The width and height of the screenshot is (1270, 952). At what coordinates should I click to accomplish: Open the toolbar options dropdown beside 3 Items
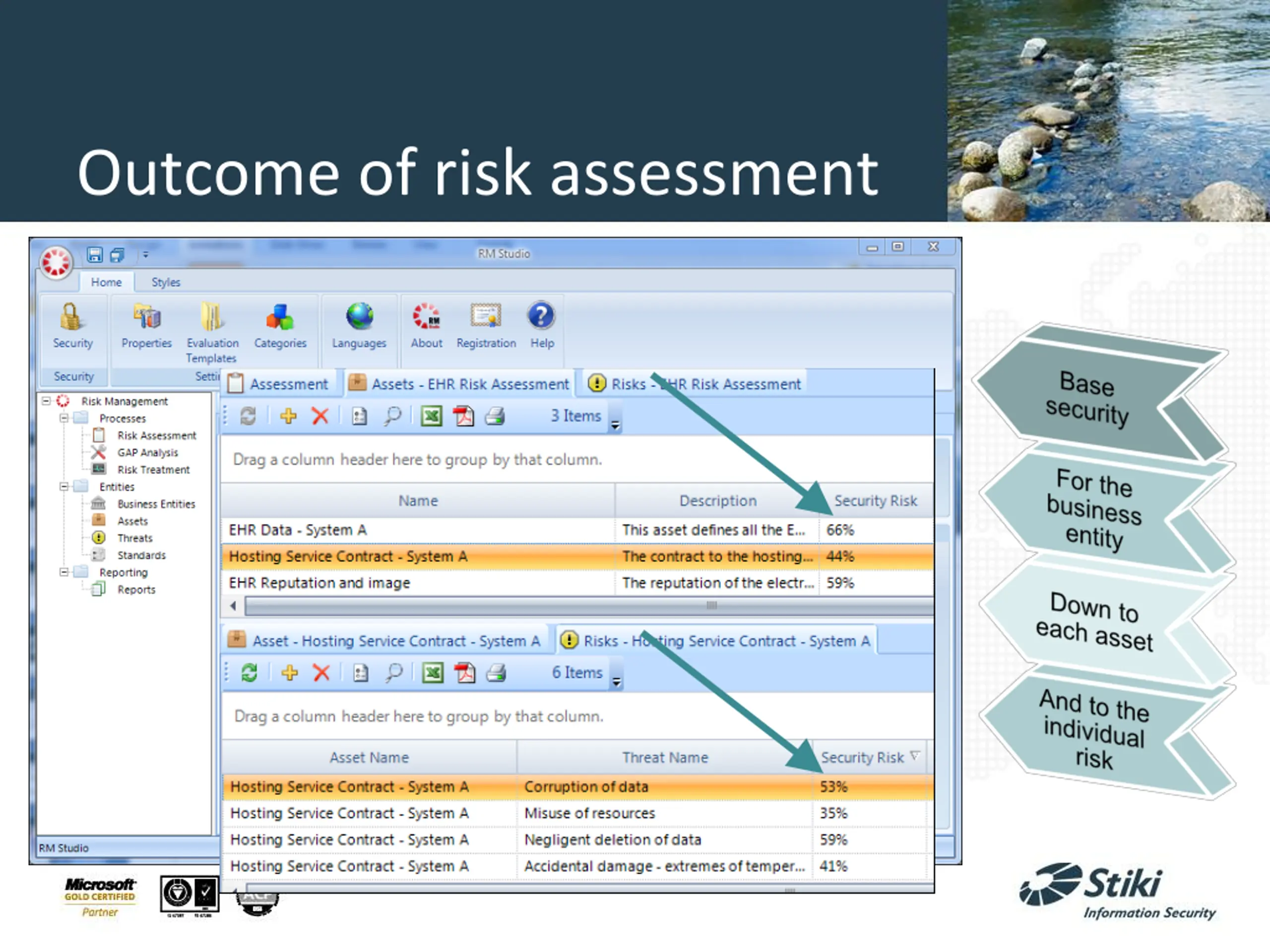point(616,425)
